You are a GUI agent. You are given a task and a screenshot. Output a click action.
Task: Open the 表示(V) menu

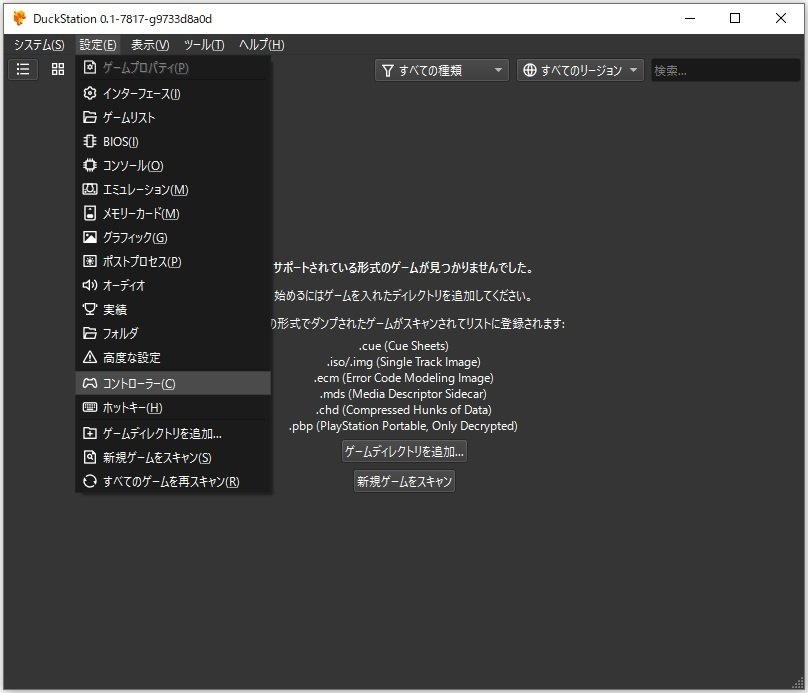click(150, 45)
